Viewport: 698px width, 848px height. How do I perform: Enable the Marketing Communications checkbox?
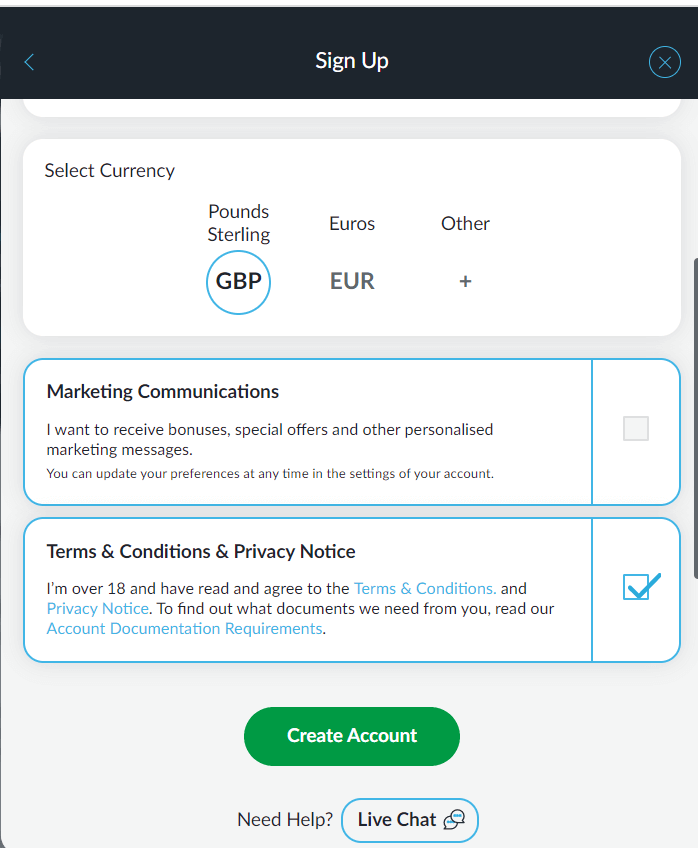point(635,429)
